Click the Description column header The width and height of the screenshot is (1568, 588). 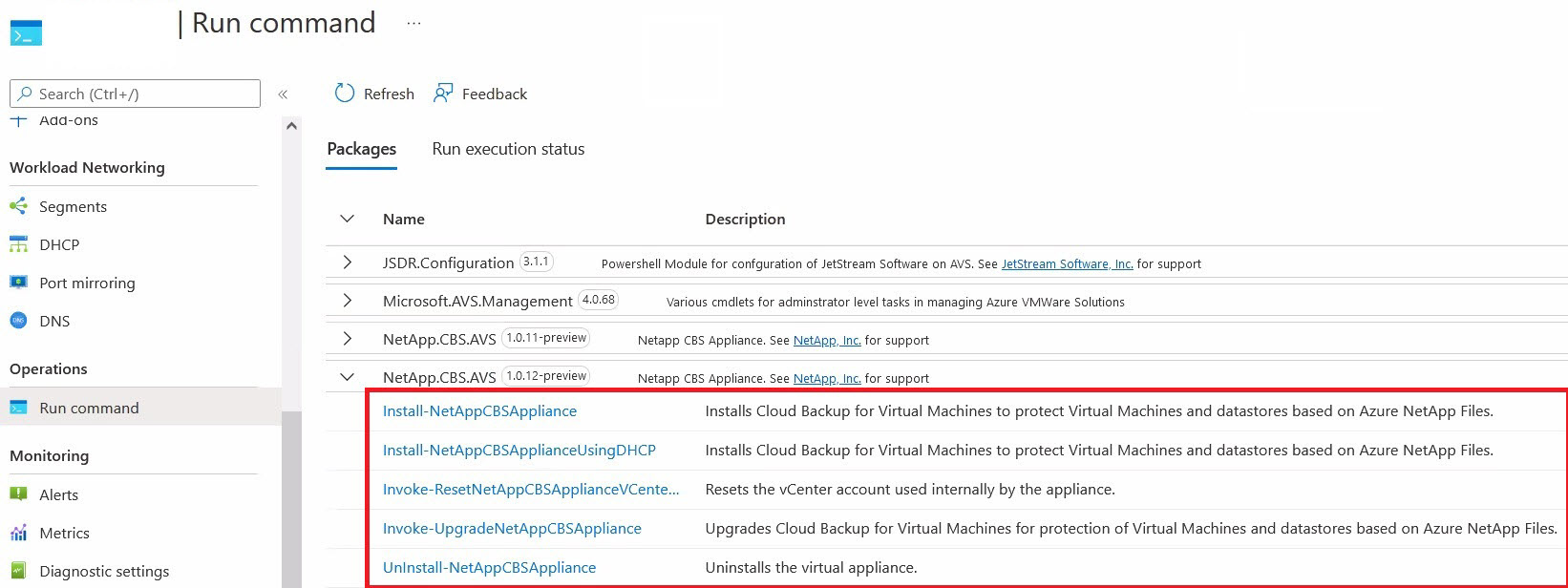(745, 219)
